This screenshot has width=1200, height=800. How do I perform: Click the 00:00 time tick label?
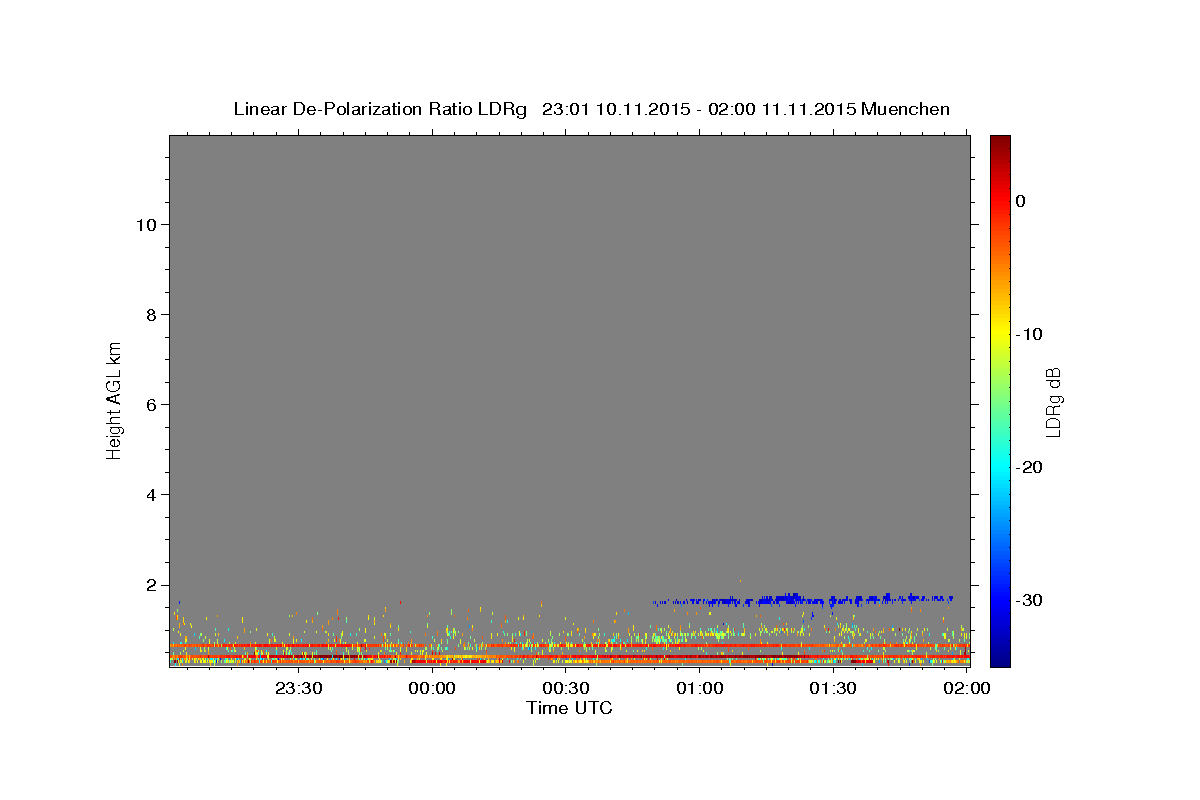point(433,688)
